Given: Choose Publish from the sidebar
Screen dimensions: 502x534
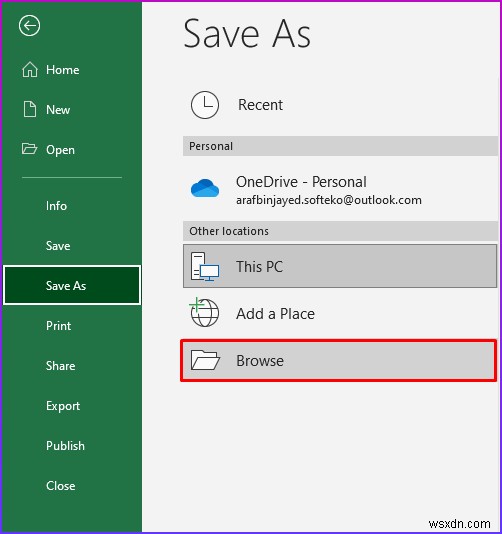Looking at the screenshot, I should coord(65,445).
